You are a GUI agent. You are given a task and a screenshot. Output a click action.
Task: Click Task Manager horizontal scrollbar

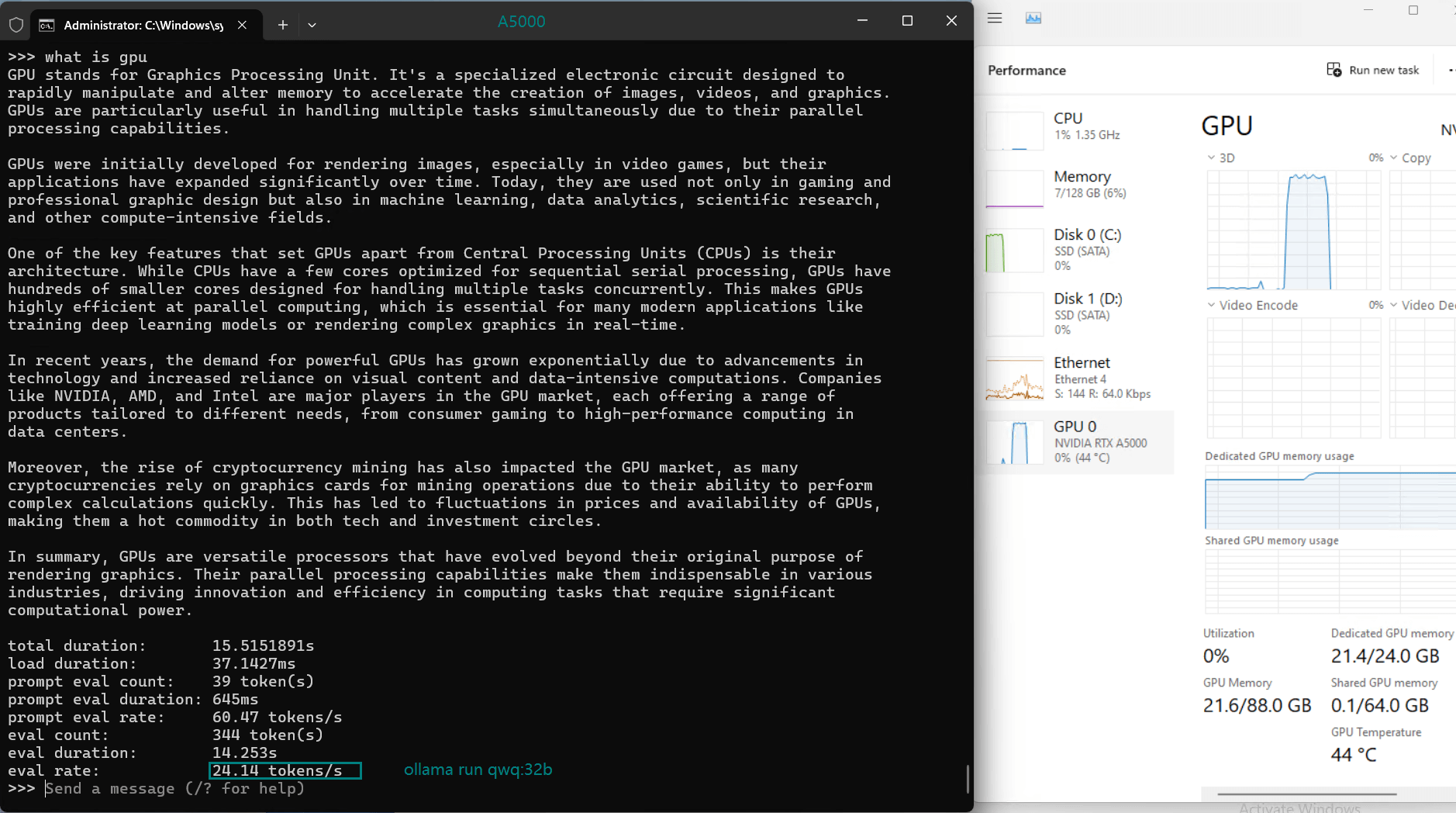click(1307, 794)
